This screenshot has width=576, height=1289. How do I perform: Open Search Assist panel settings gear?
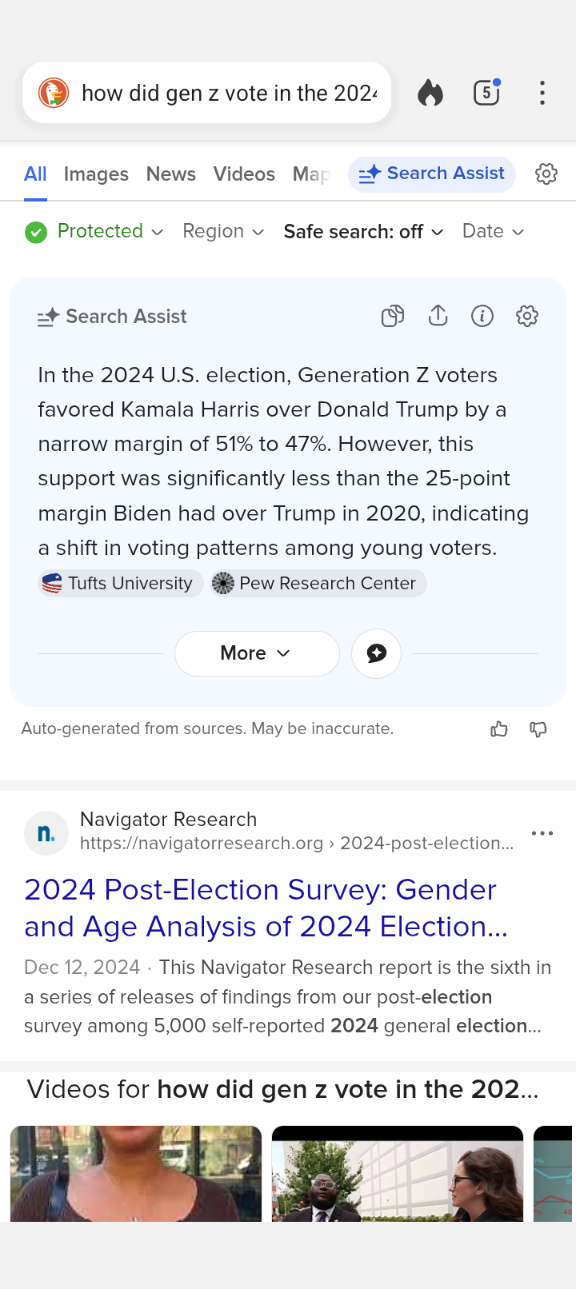coord(527,316)
